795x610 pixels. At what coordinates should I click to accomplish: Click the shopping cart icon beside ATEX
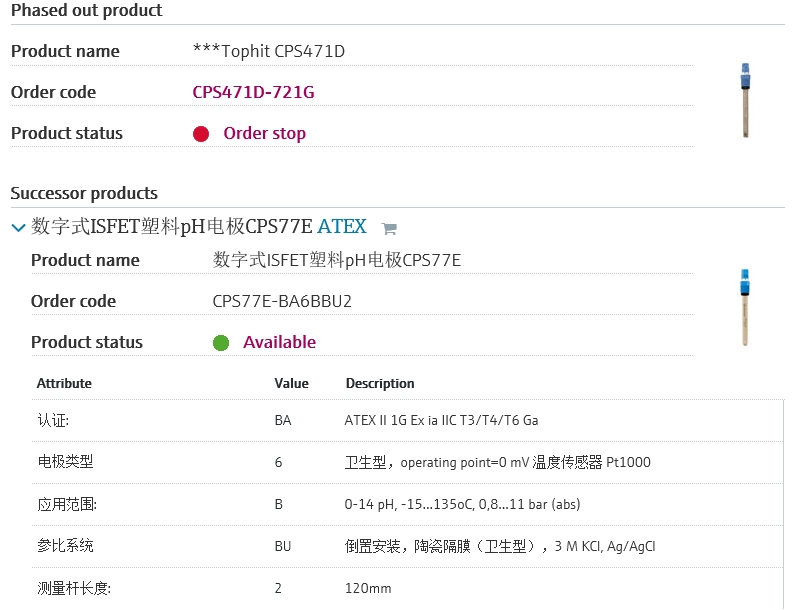(390, 228)
